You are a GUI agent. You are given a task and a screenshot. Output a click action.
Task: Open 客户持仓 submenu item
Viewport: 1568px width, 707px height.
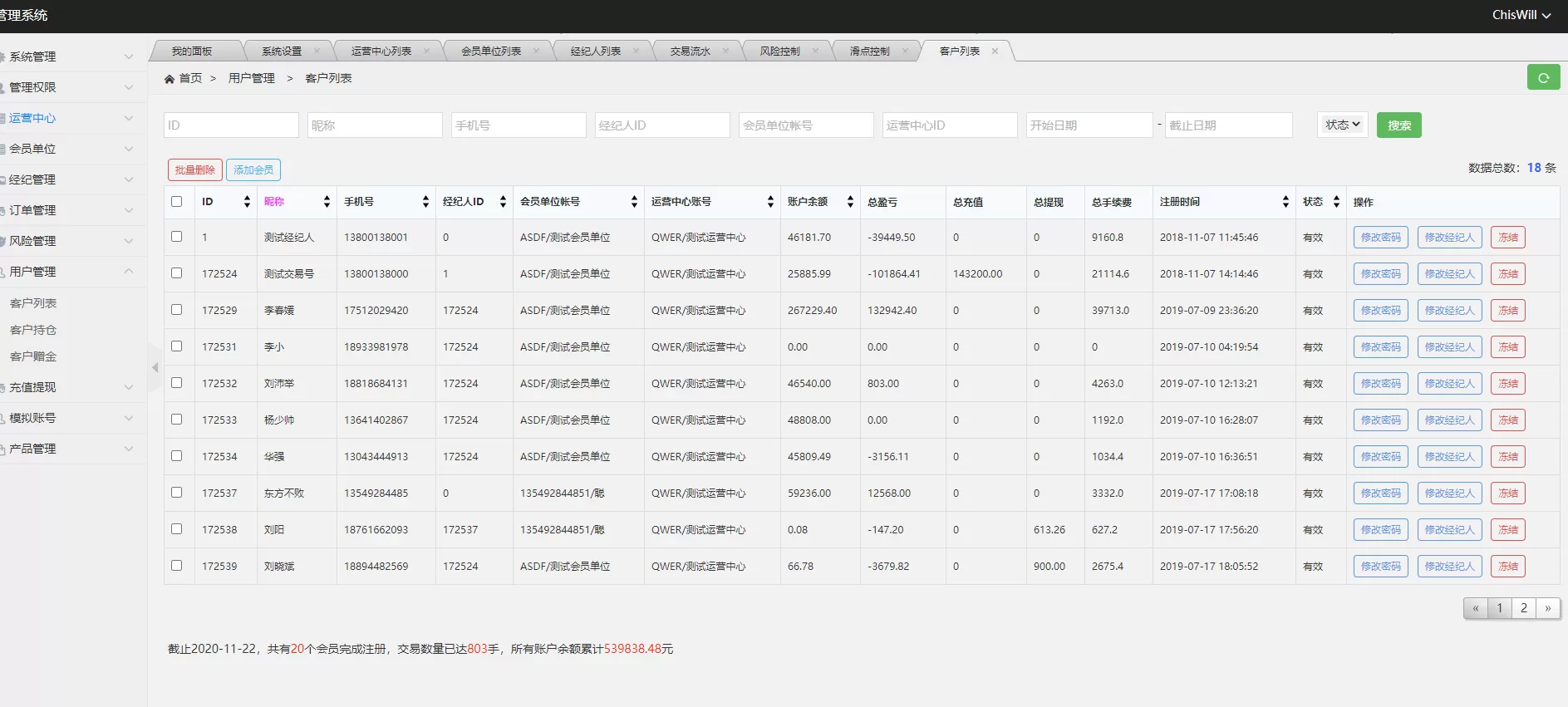33,330
